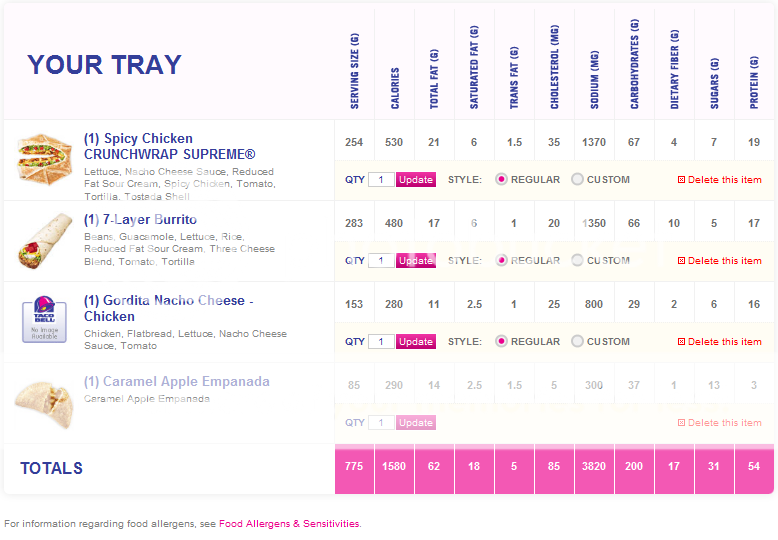Focus the Gordita quantity input box

tap(381, 342)
